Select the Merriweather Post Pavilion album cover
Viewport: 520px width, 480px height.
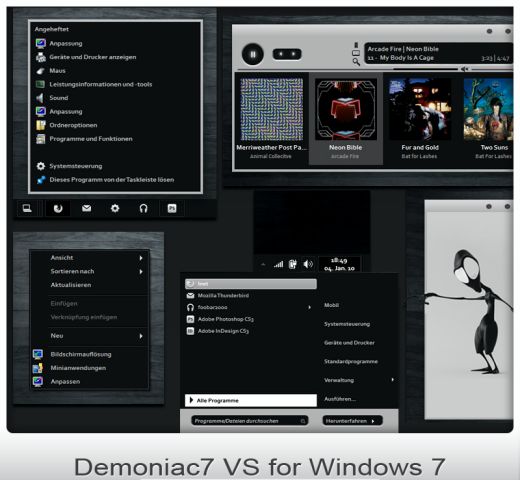[x=272, y=109]
